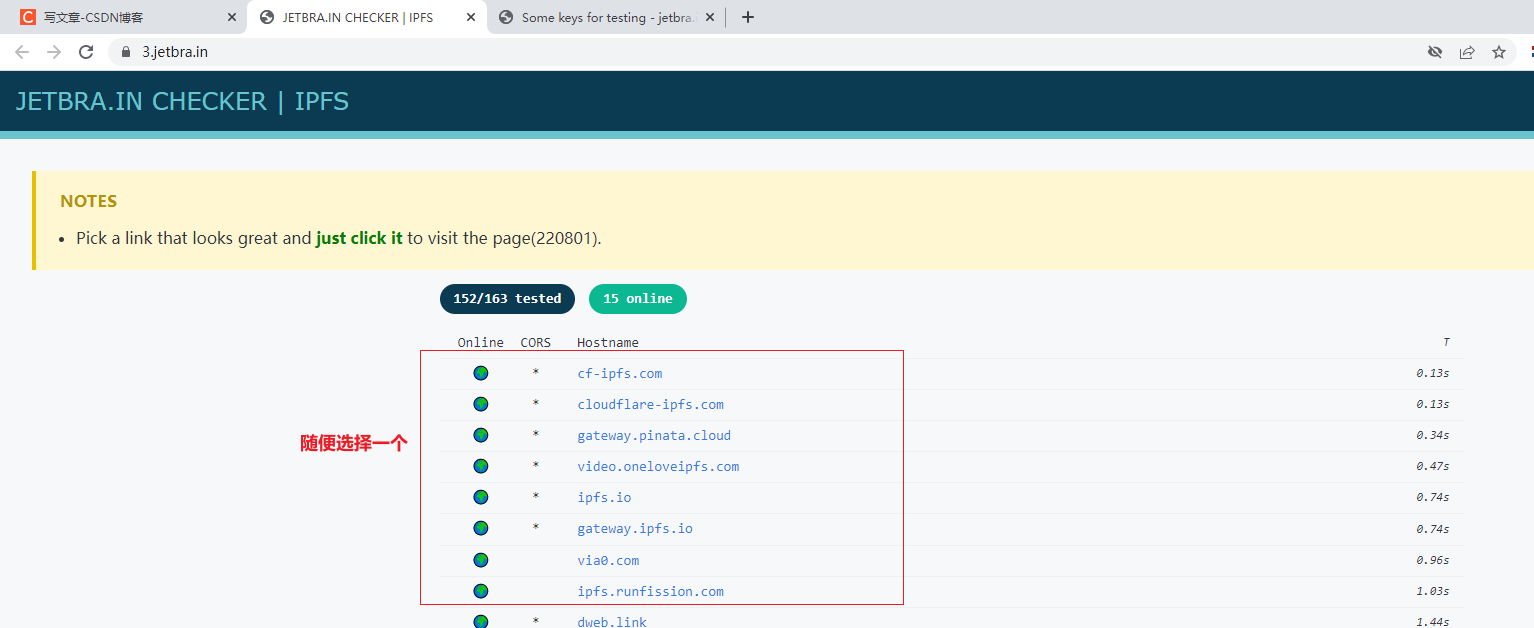
Task: Open a new browser tab with the plus button
Action: click(747, 16)
